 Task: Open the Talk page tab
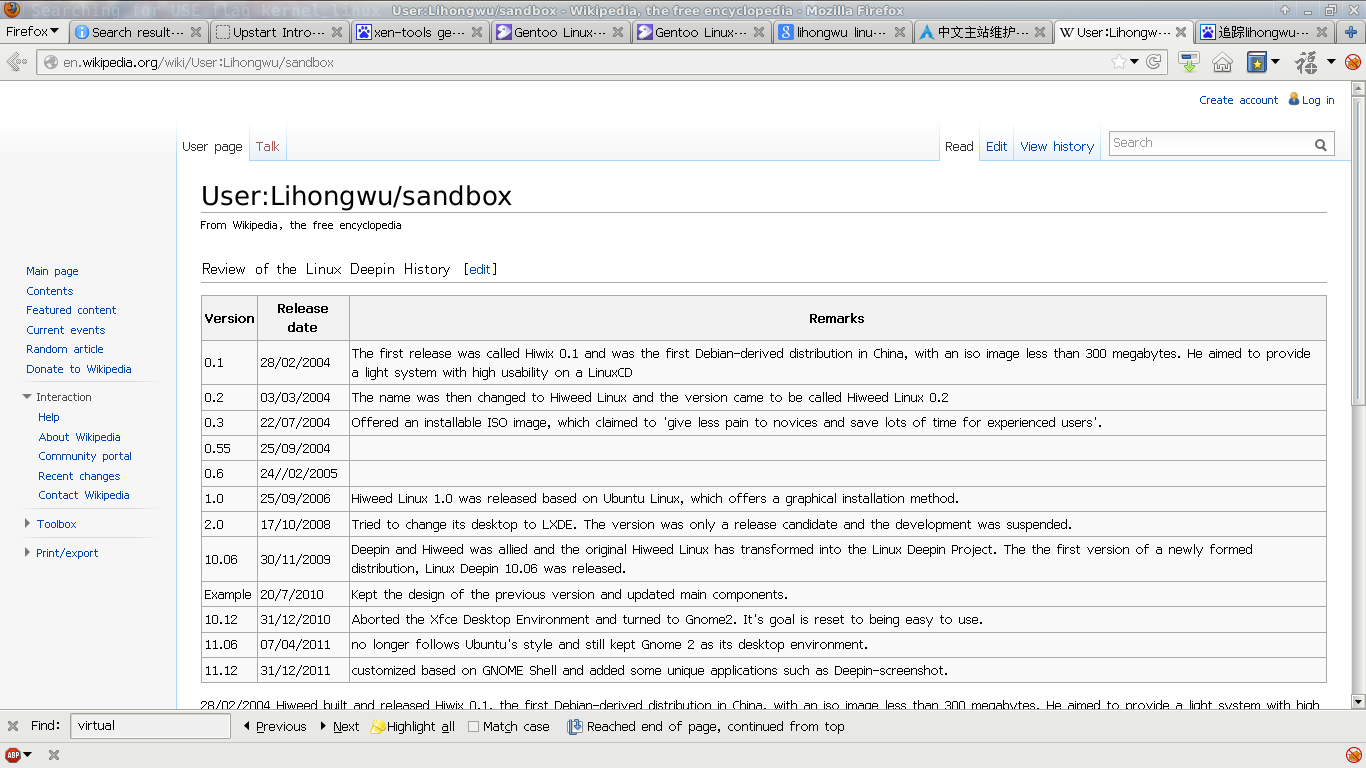tap(267, 146)
